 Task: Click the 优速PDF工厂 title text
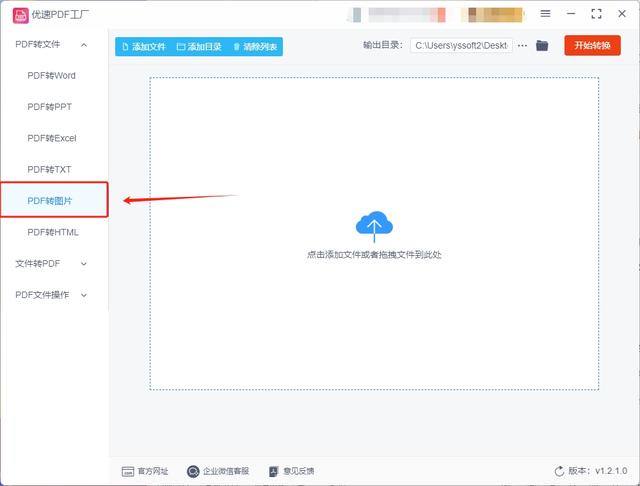coord(60,15)
